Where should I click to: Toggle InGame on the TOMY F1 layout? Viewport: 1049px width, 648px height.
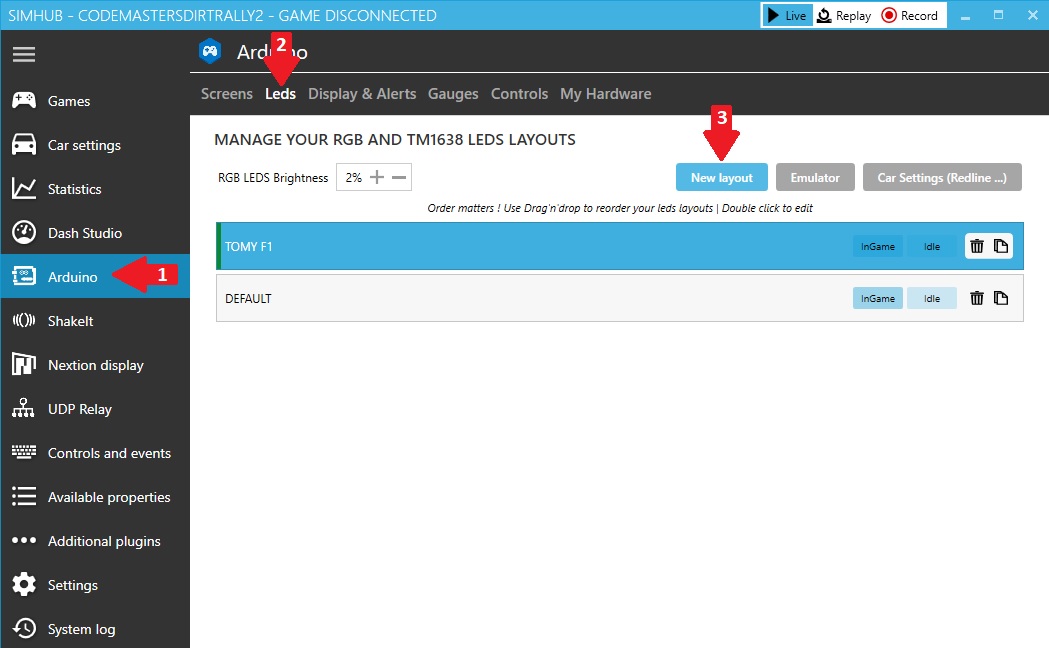(x=878, y=246)
